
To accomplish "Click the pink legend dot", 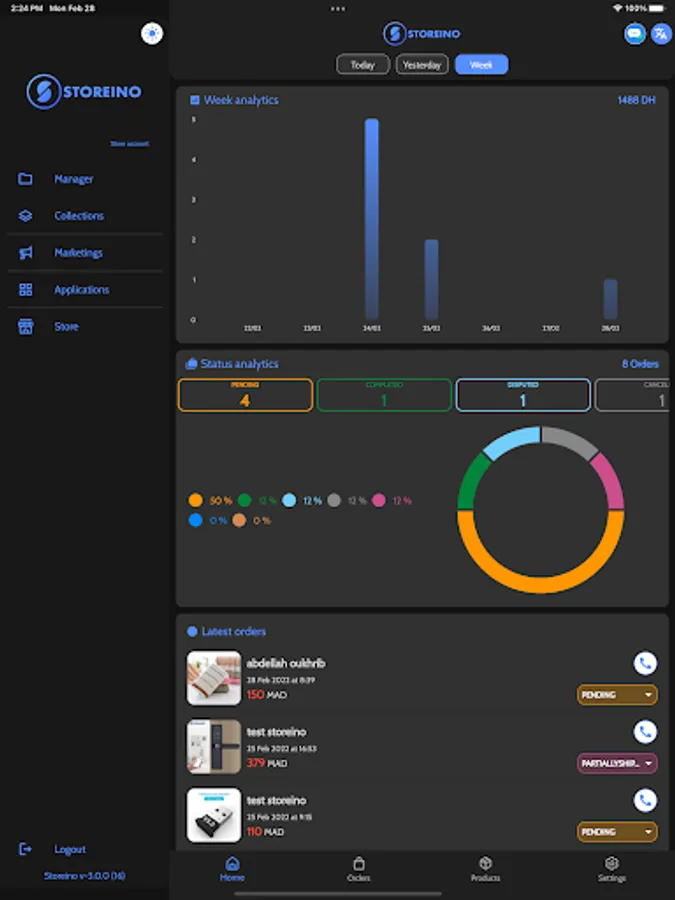I will [379, 501].
